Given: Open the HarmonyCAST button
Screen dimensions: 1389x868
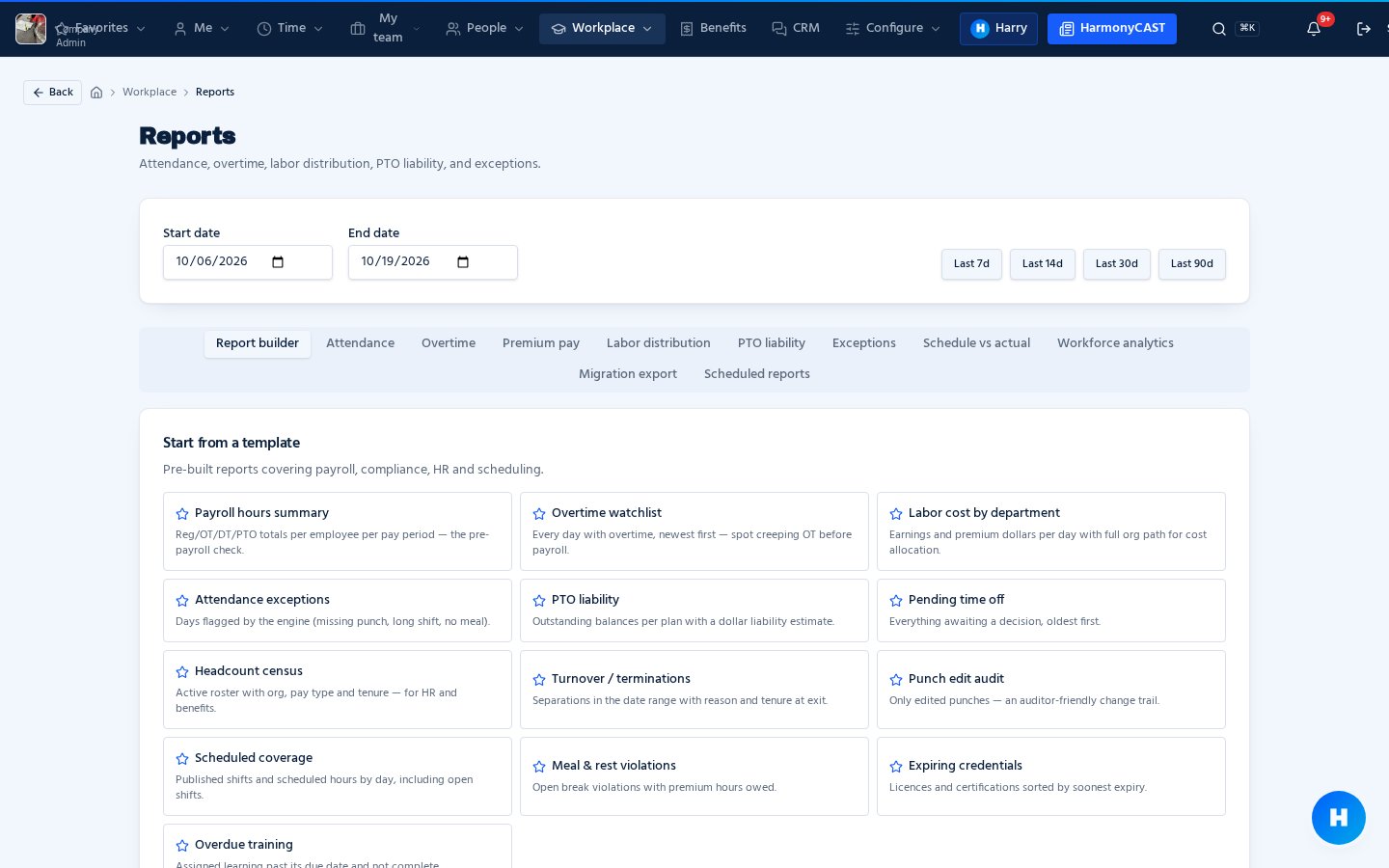Looking at the screenshot, I should pos(1112,29).
